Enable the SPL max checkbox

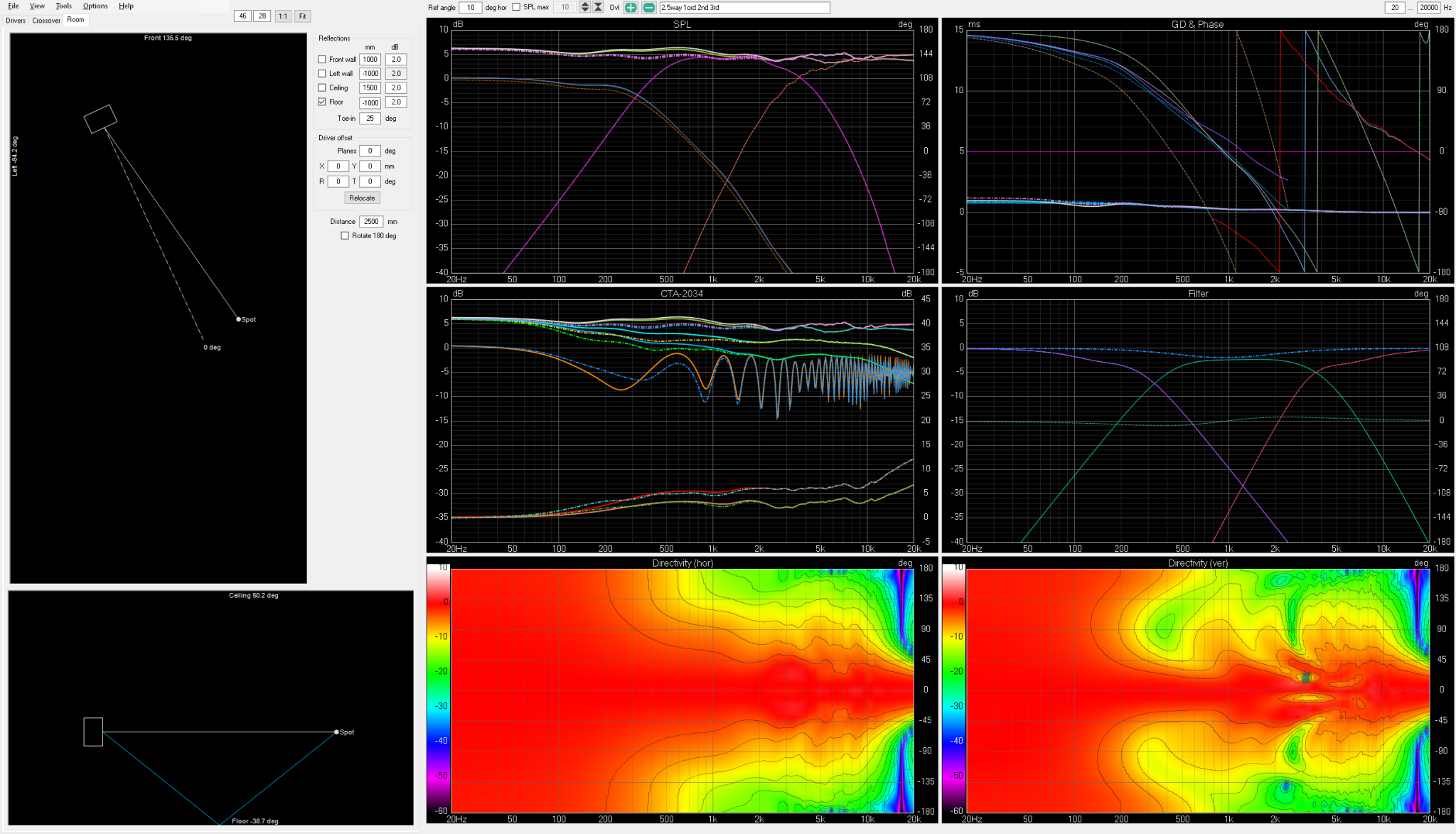click(517, 7)
